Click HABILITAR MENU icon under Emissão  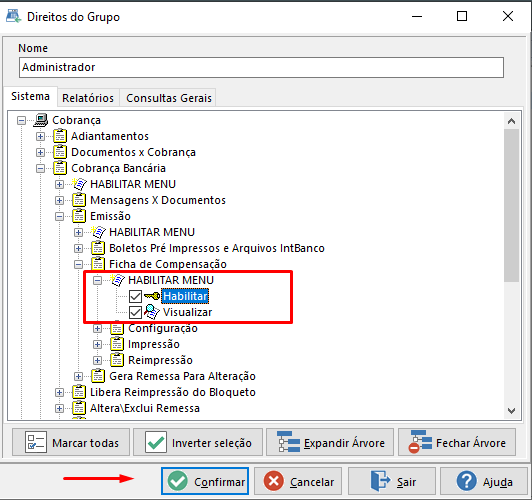pyautogui.click(x=98, y=232)
